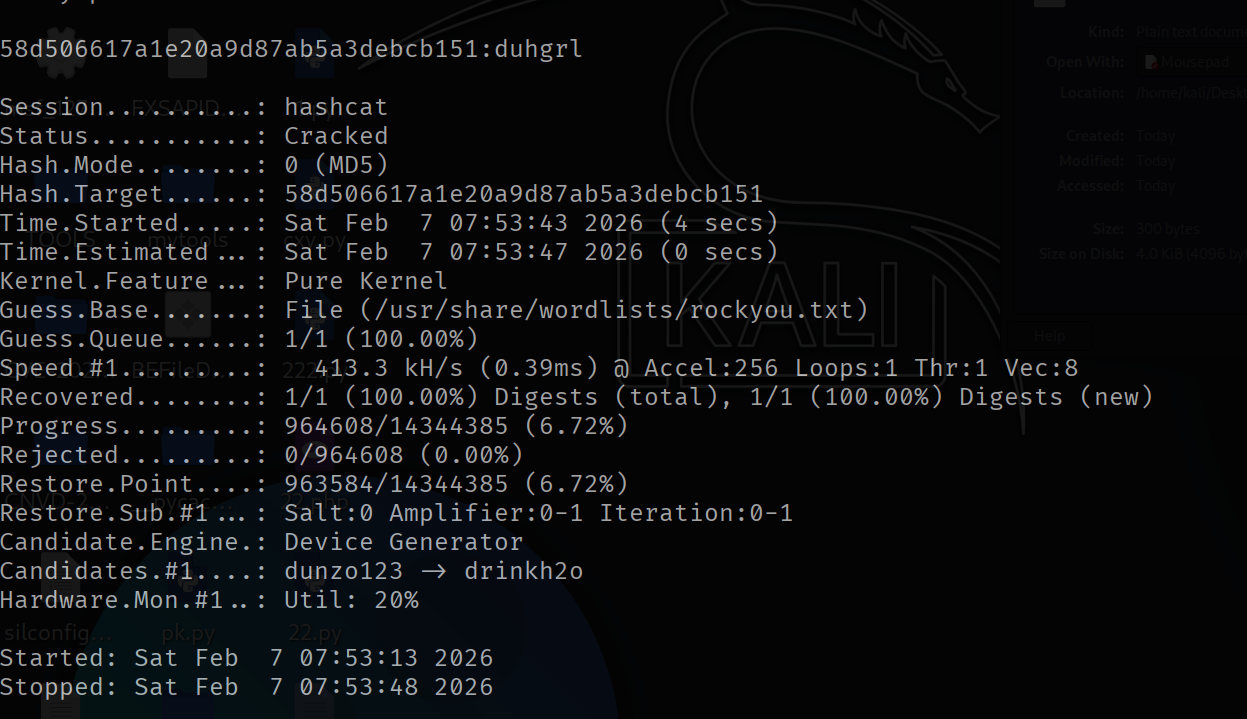
Task: Click the Status Cracked text
Action: pyautogui.click(x=336, y=136)
